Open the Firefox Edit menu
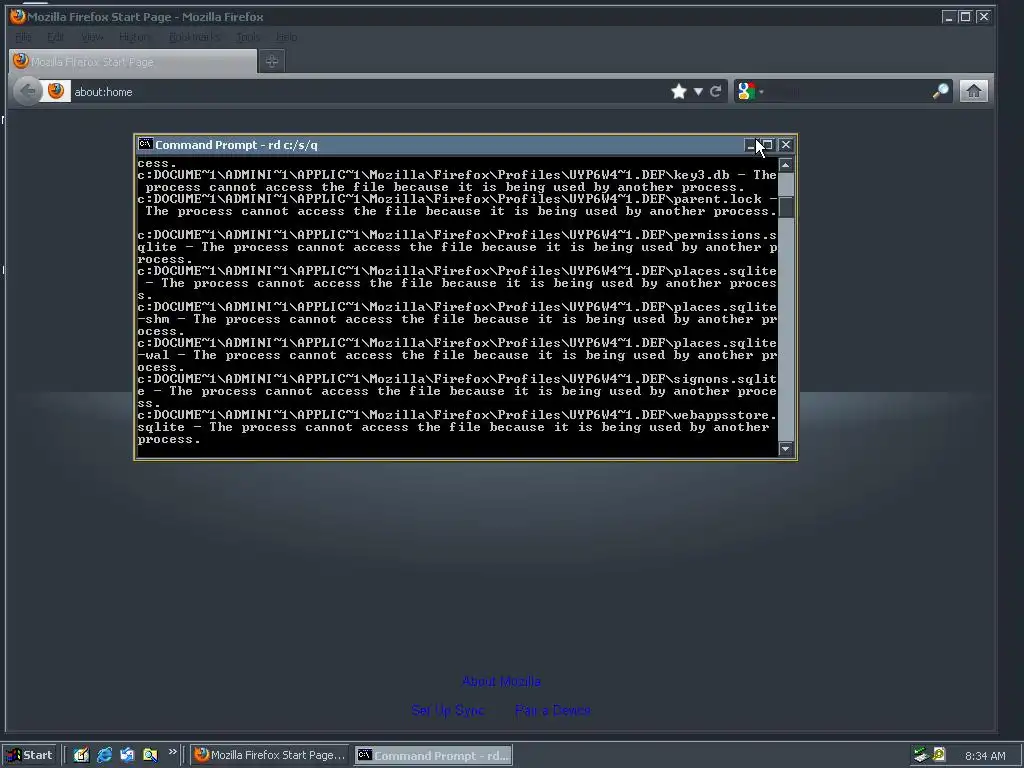 [x=56, y=37]
